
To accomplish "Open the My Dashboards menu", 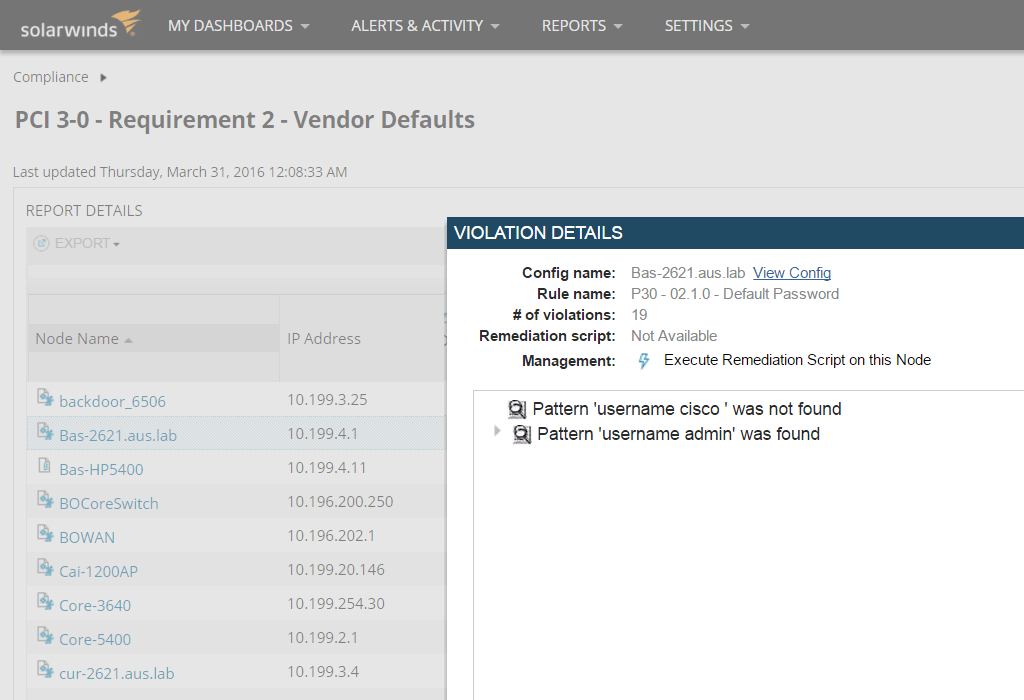I will click(x=238, y=25).
